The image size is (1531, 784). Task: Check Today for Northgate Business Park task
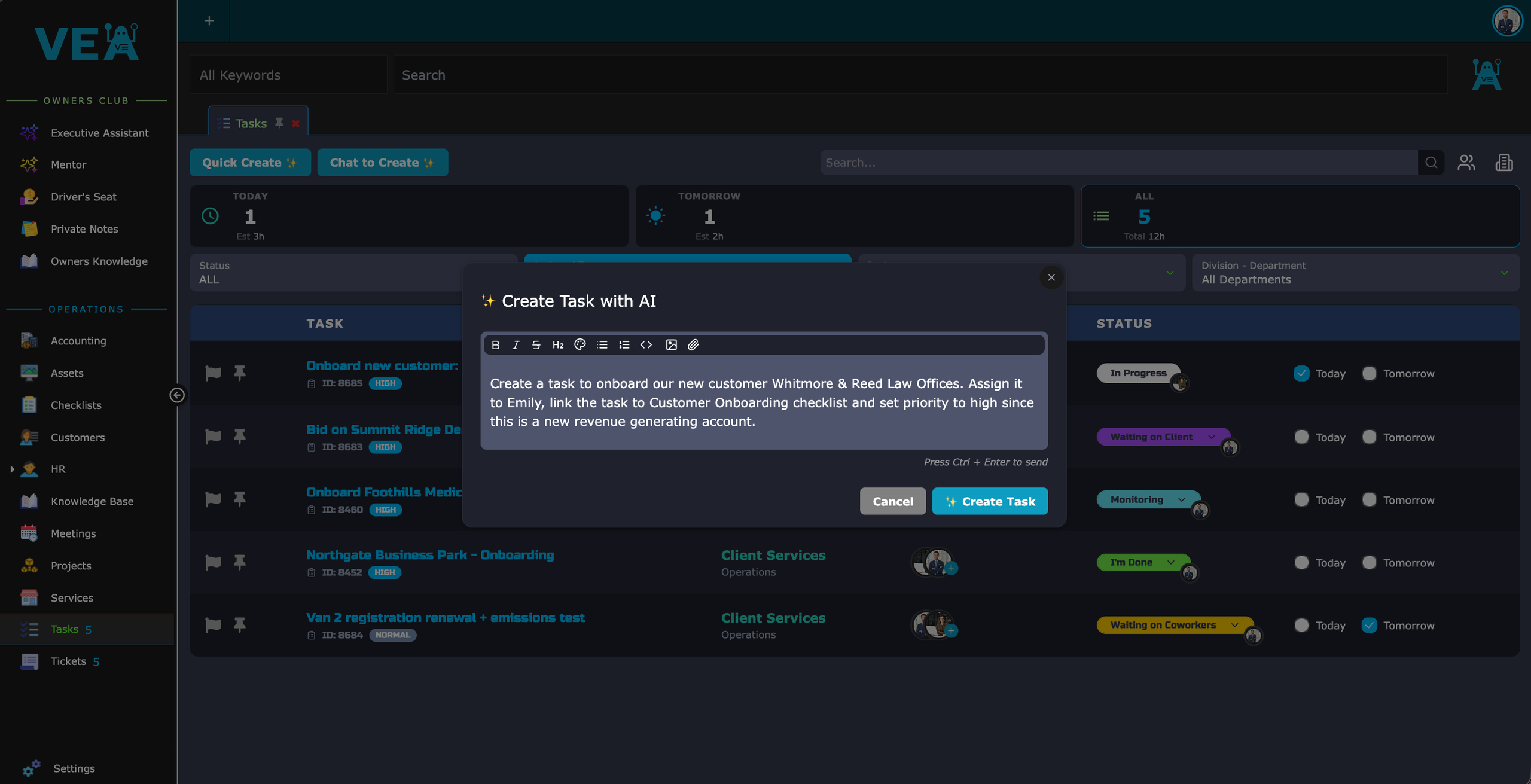tap(1301, 562)
